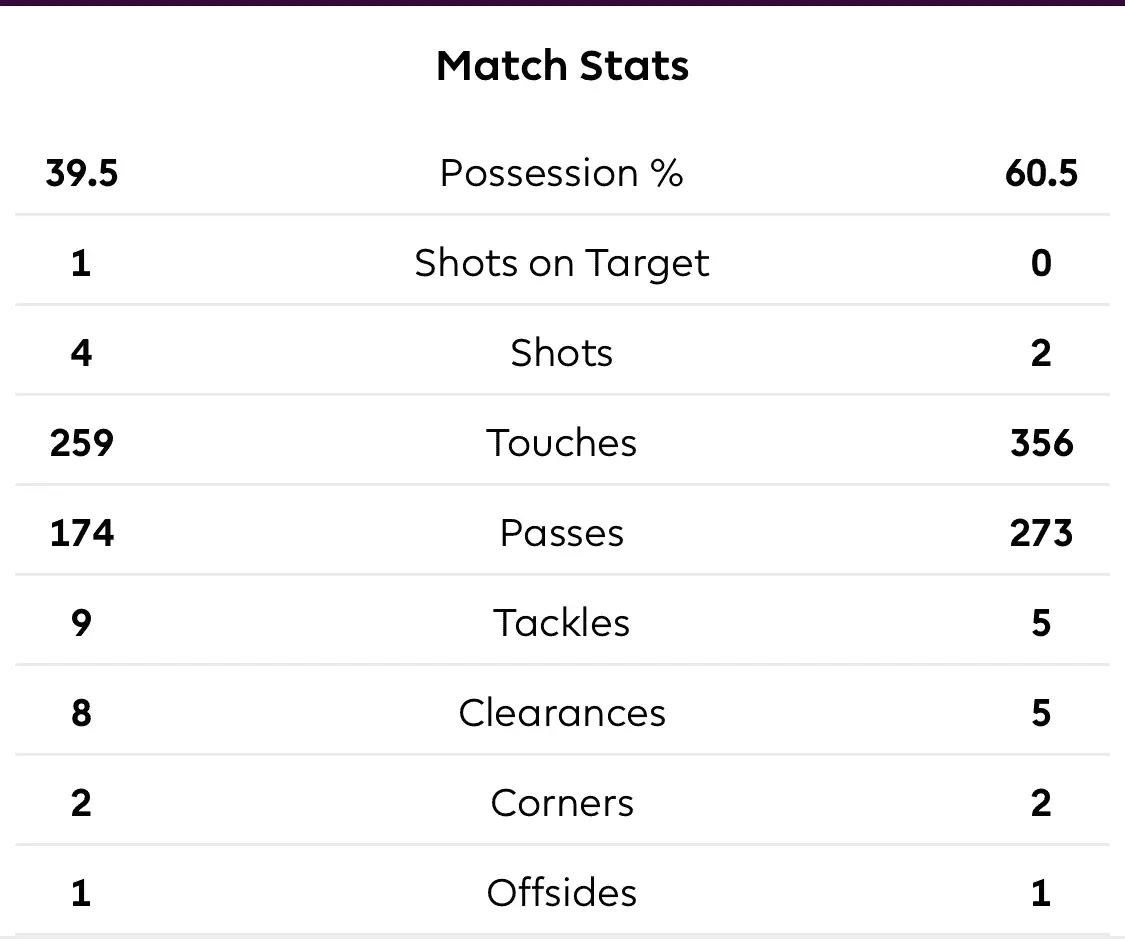Select the Corners row label
Viewport: 1125px width, 939px height.
(x=562, y=803)
